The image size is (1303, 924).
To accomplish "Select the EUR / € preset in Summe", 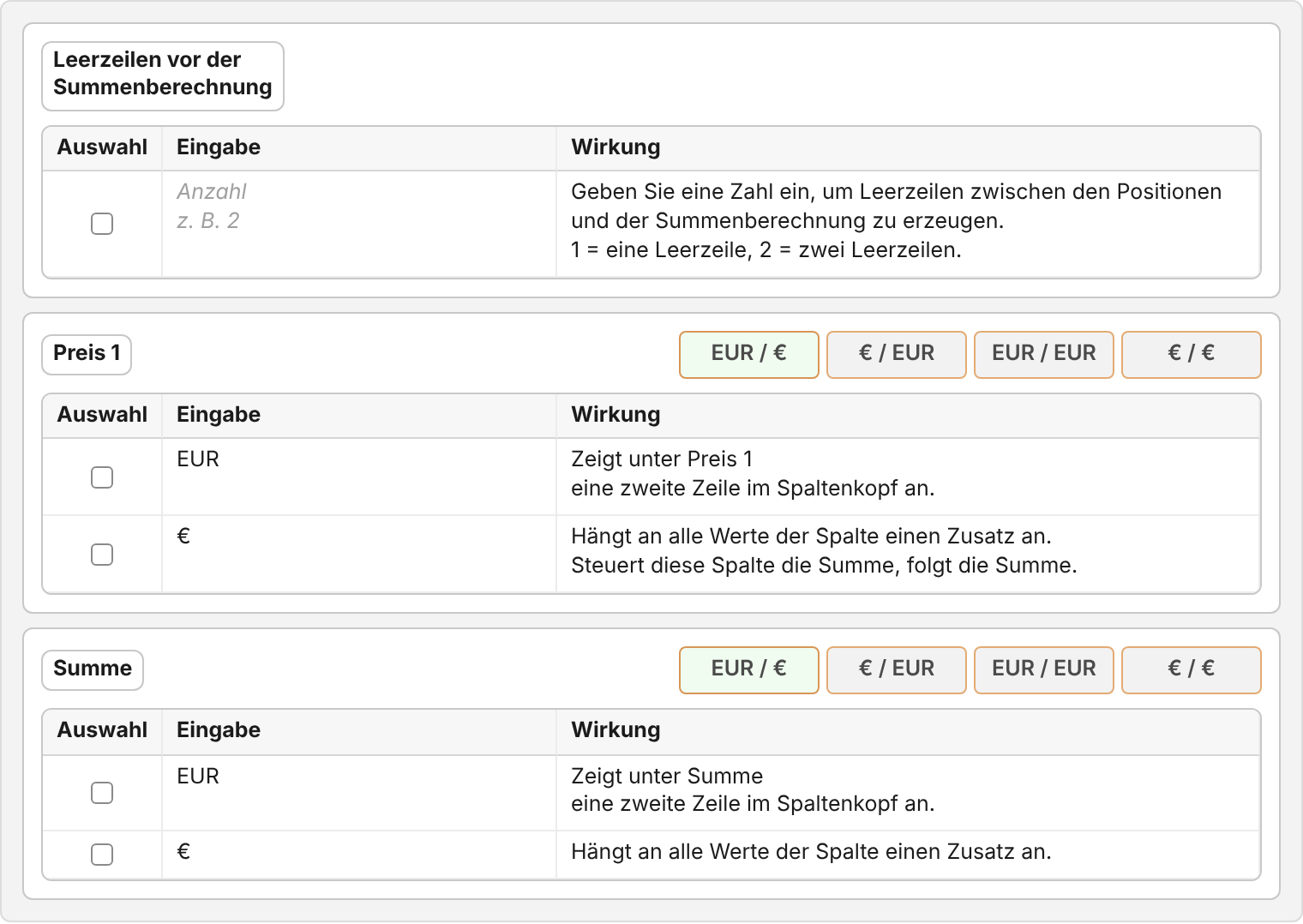I will click(x=749, y=670).
